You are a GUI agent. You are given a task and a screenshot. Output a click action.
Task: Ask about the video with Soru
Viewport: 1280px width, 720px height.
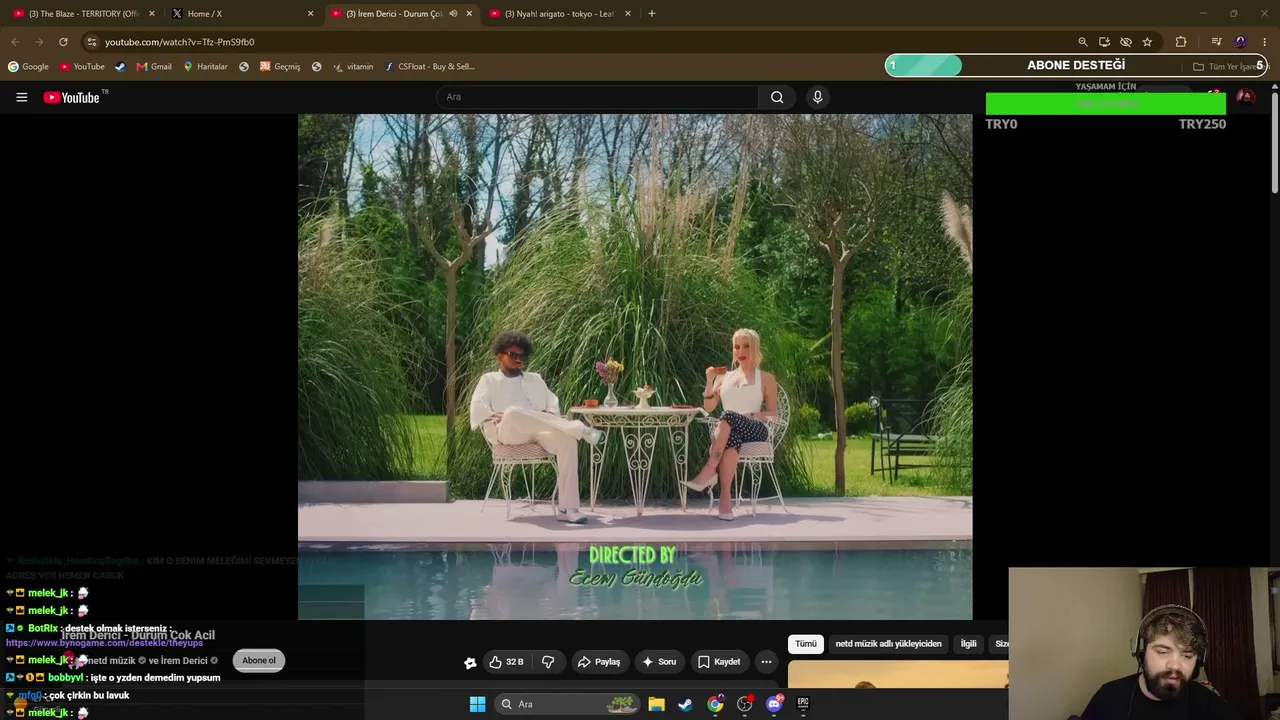tap(659, 662)
